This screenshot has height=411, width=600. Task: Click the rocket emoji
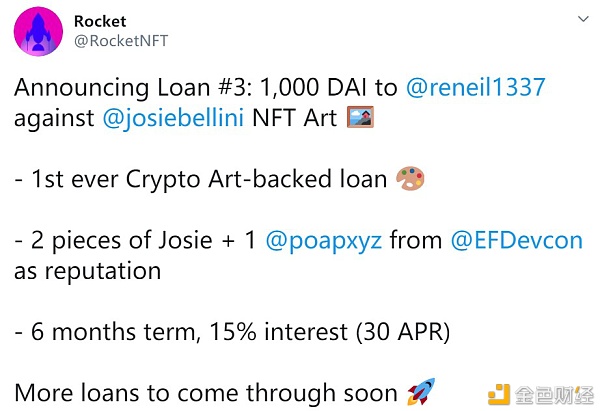click(x=421, y=391)
